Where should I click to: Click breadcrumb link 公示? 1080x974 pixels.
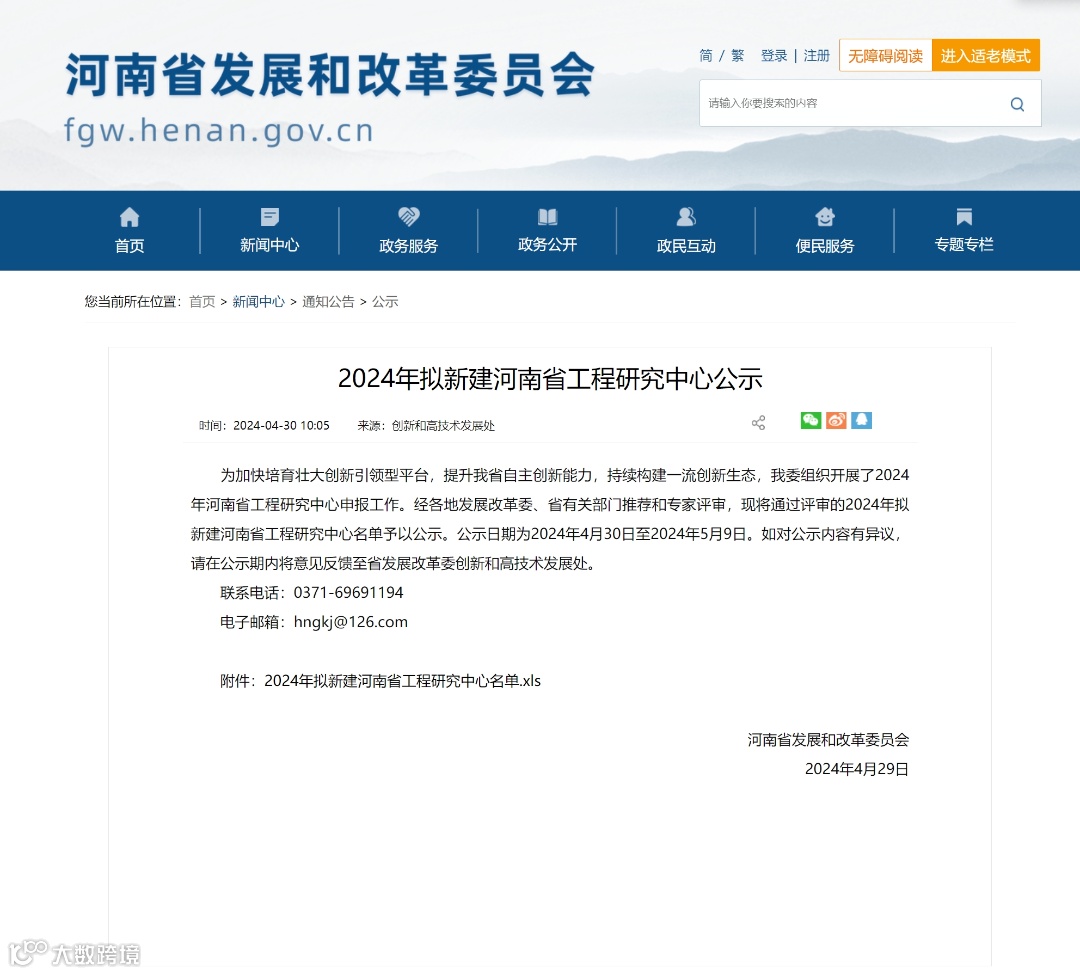(385, 302)
